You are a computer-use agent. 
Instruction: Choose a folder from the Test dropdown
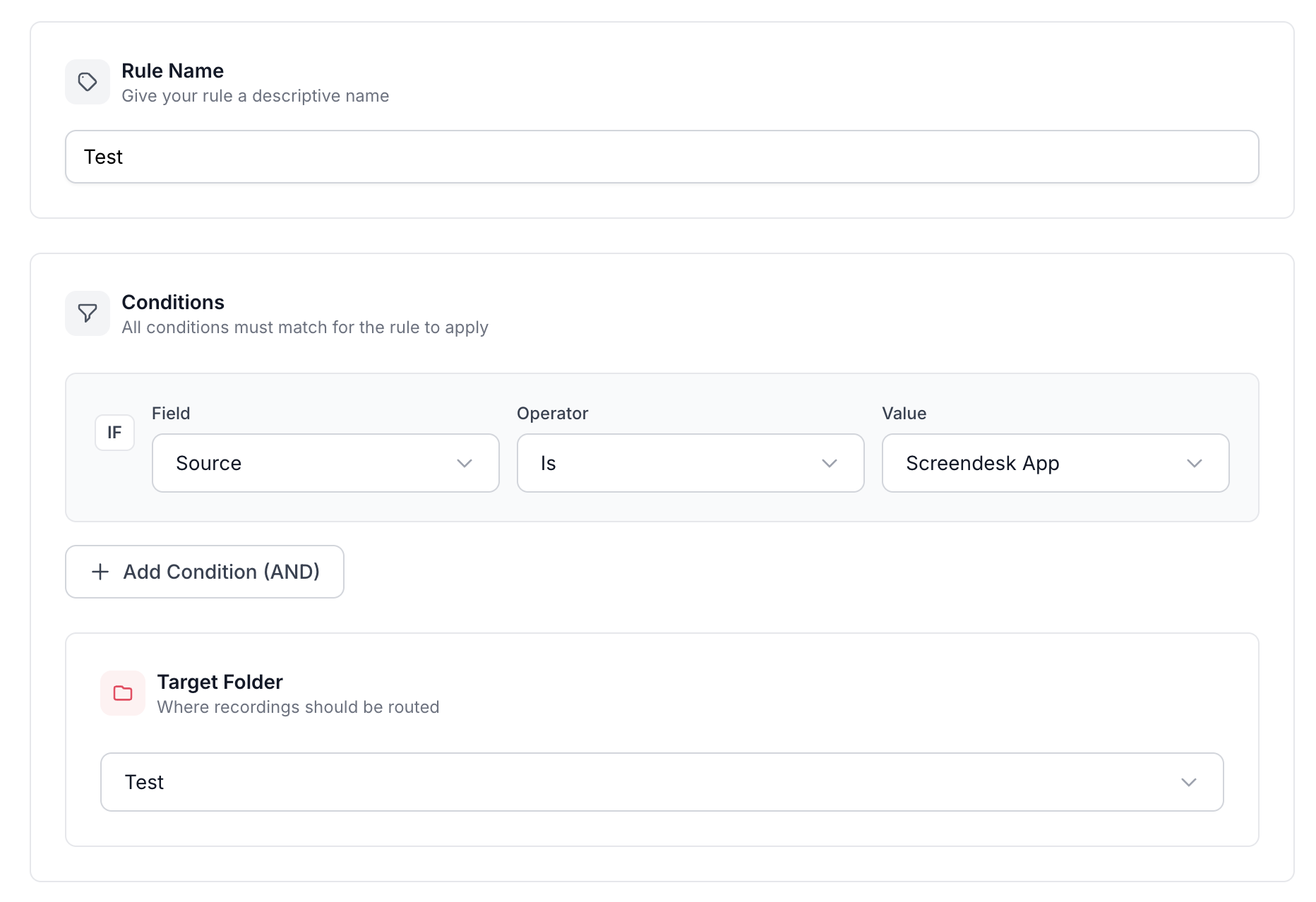pyautogui.click(x=661, y=782)
